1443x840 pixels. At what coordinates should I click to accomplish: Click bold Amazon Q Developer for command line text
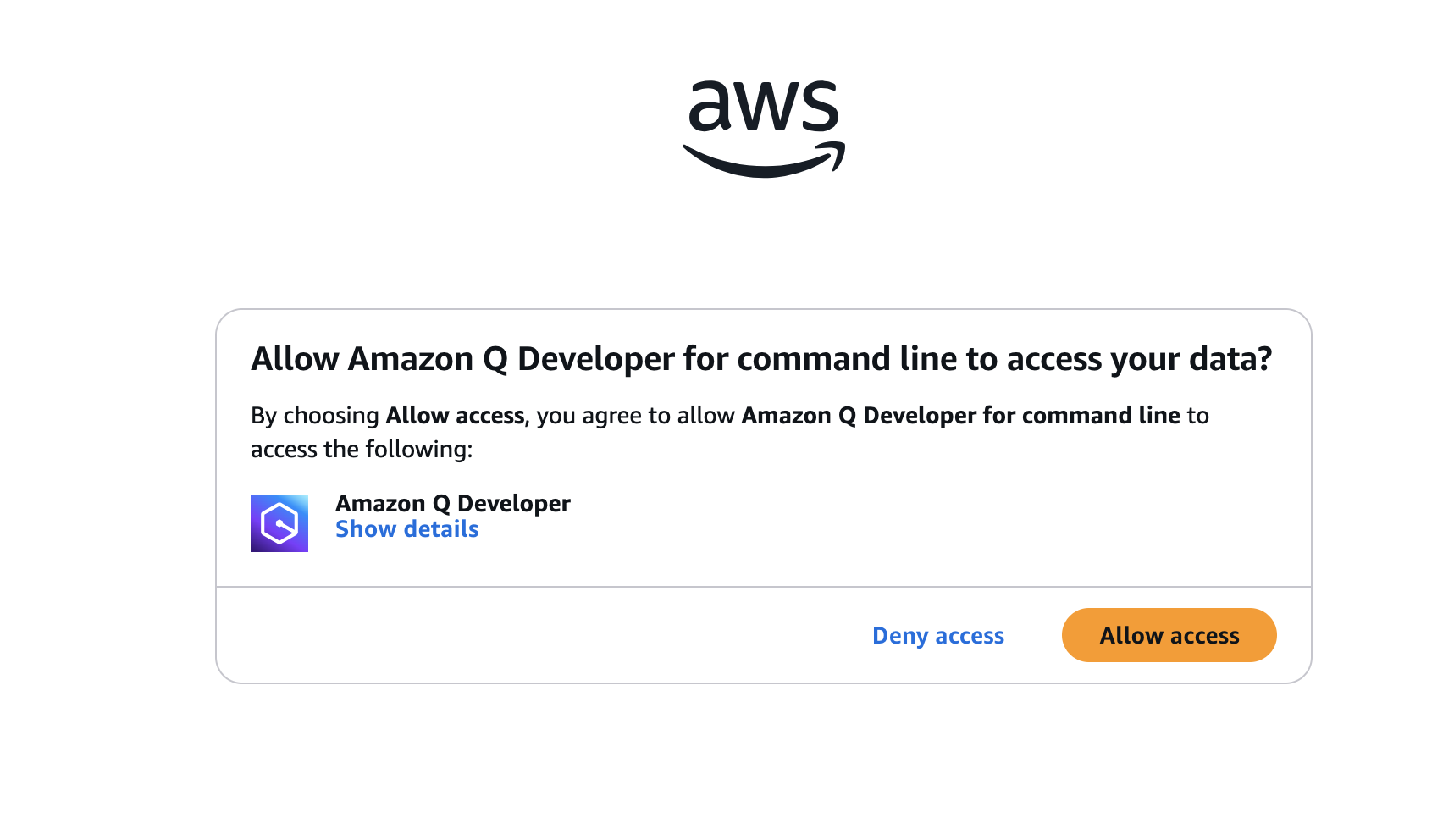tap(960, 415)
